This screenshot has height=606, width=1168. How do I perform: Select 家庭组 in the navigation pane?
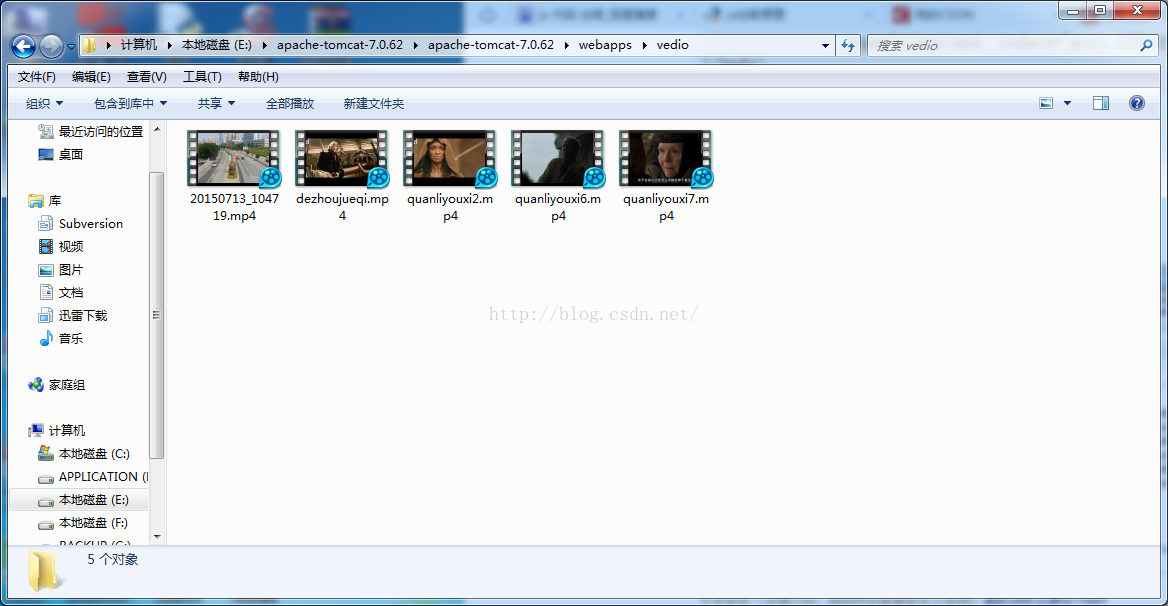57,385
